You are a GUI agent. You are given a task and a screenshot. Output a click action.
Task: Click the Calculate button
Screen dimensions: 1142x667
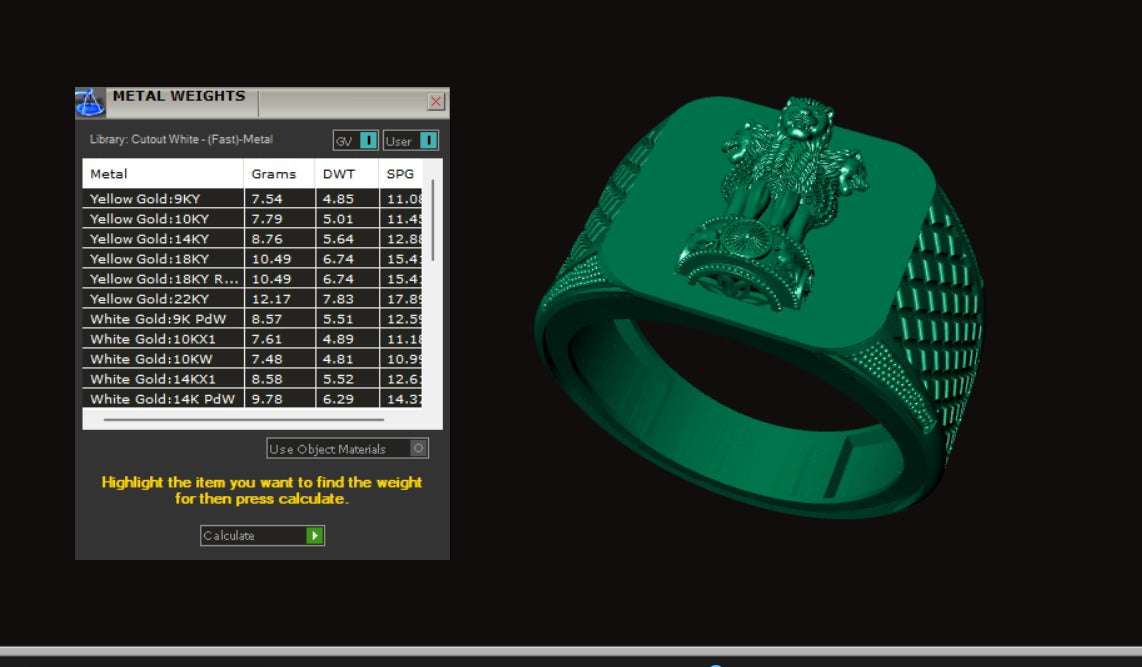pos(262,535)
